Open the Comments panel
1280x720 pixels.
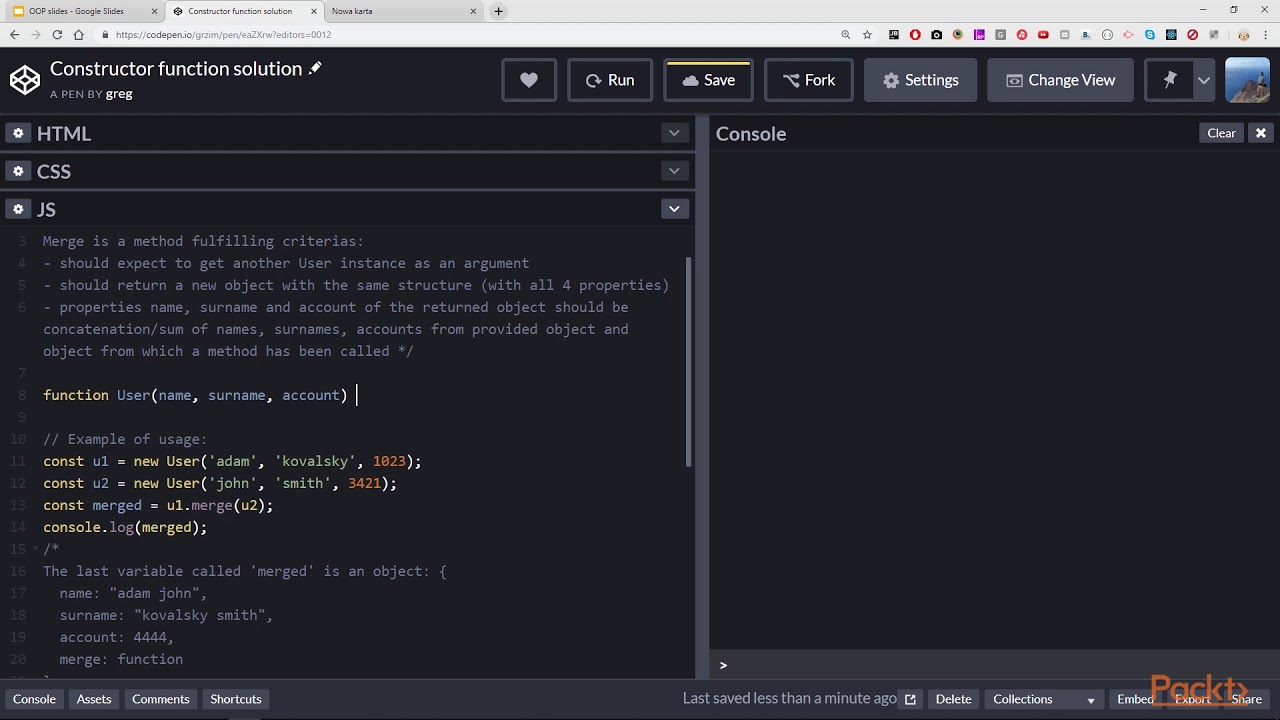[x=160, y=699]
